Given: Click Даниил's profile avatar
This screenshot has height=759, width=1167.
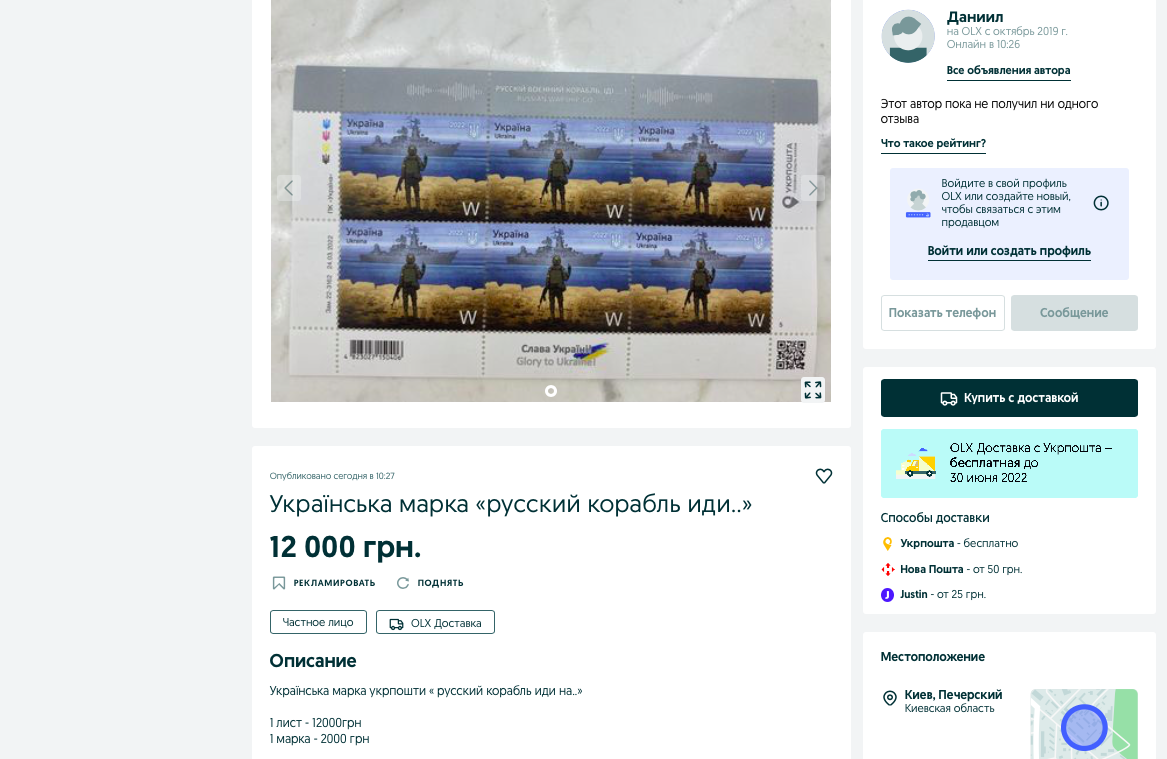Looking at the screenshot, I should point(908,36).
